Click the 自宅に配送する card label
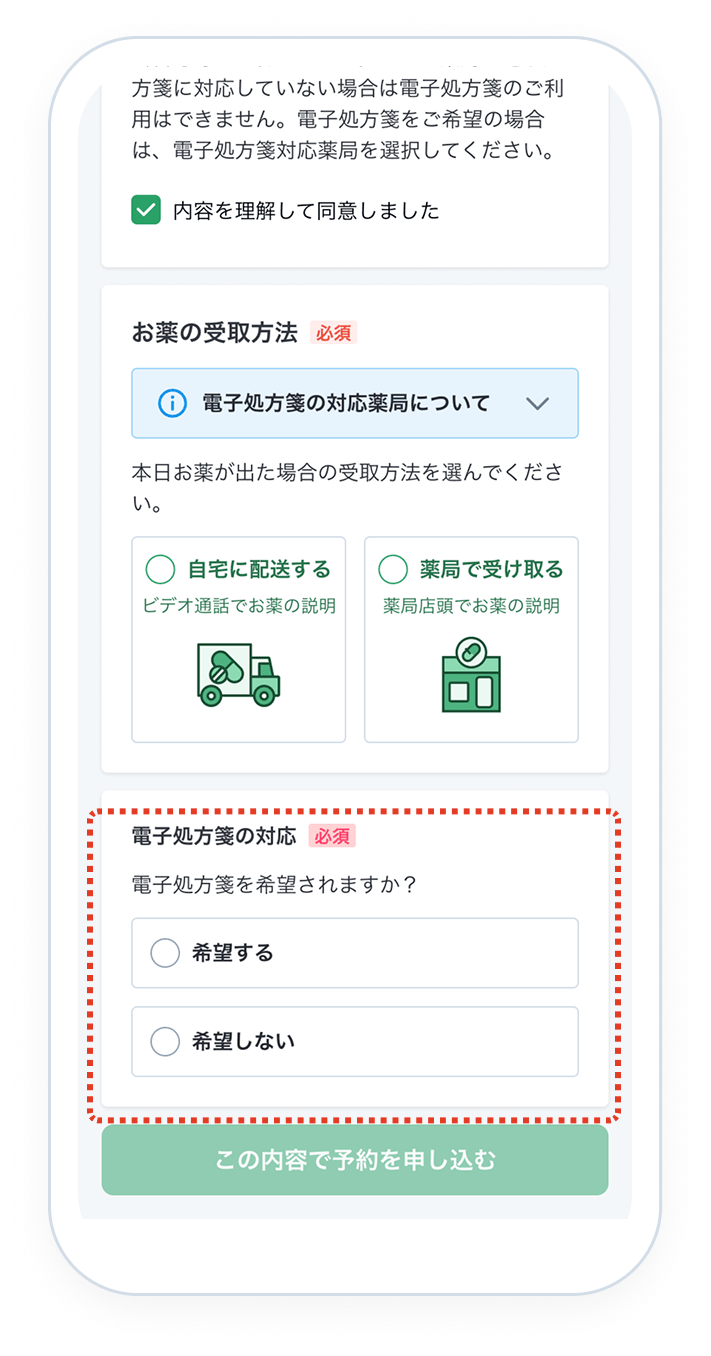The image size is (711, 1356). 259,569
